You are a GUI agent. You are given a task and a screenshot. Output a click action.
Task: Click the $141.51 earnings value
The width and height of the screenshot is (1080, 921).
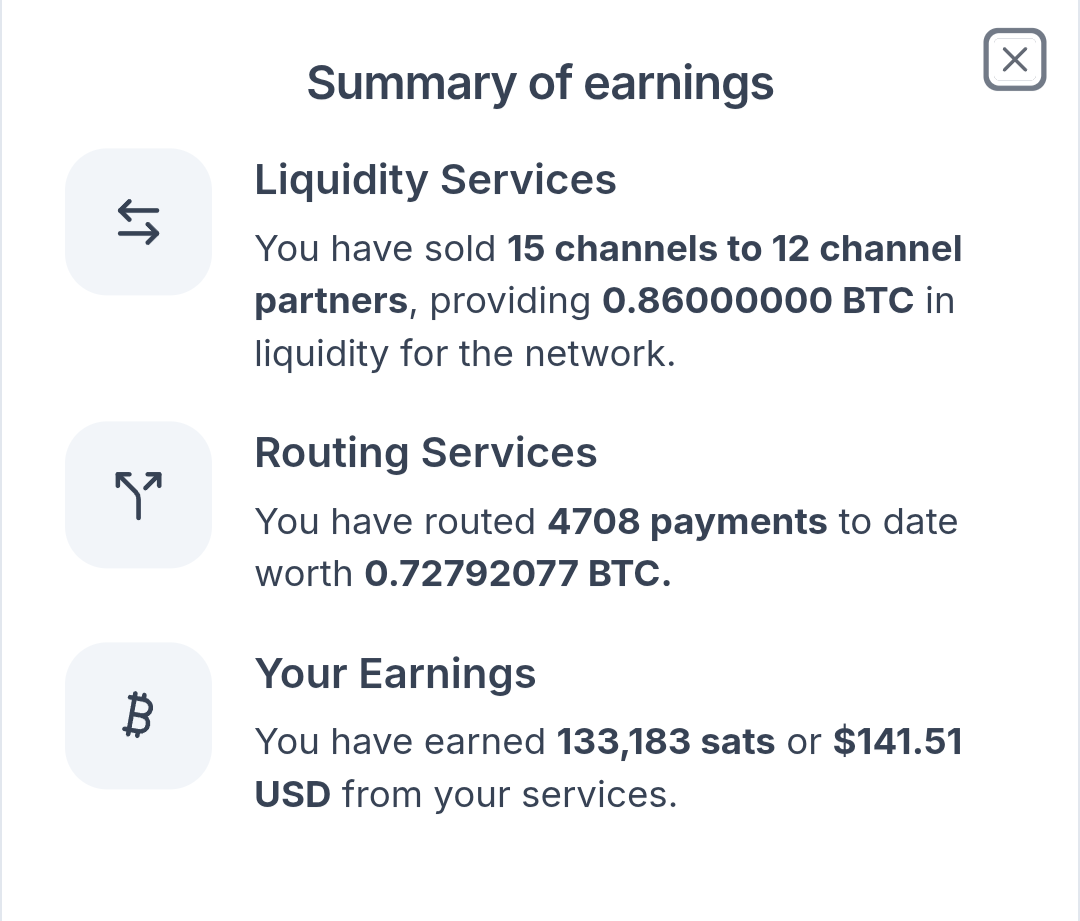897,742
